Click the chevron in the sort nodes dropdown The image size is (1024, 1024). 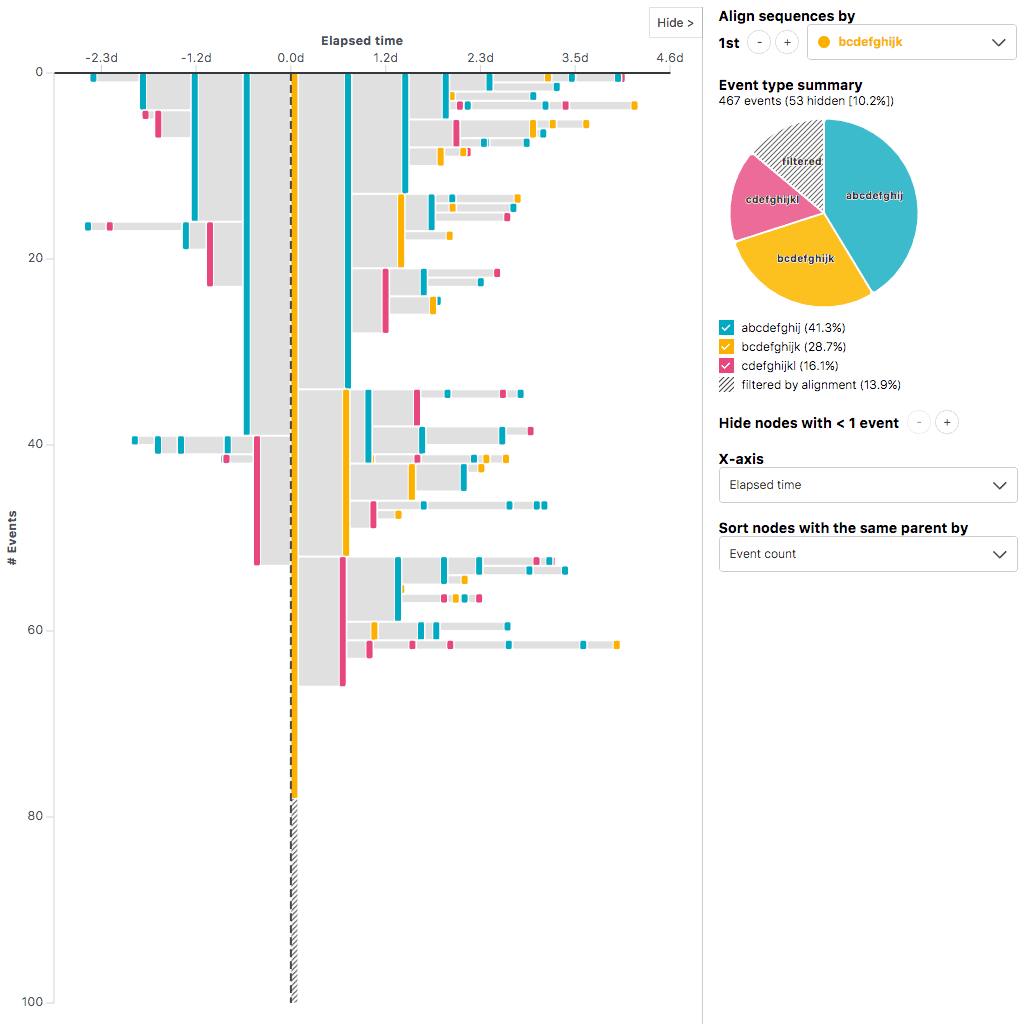pos(998,554)
